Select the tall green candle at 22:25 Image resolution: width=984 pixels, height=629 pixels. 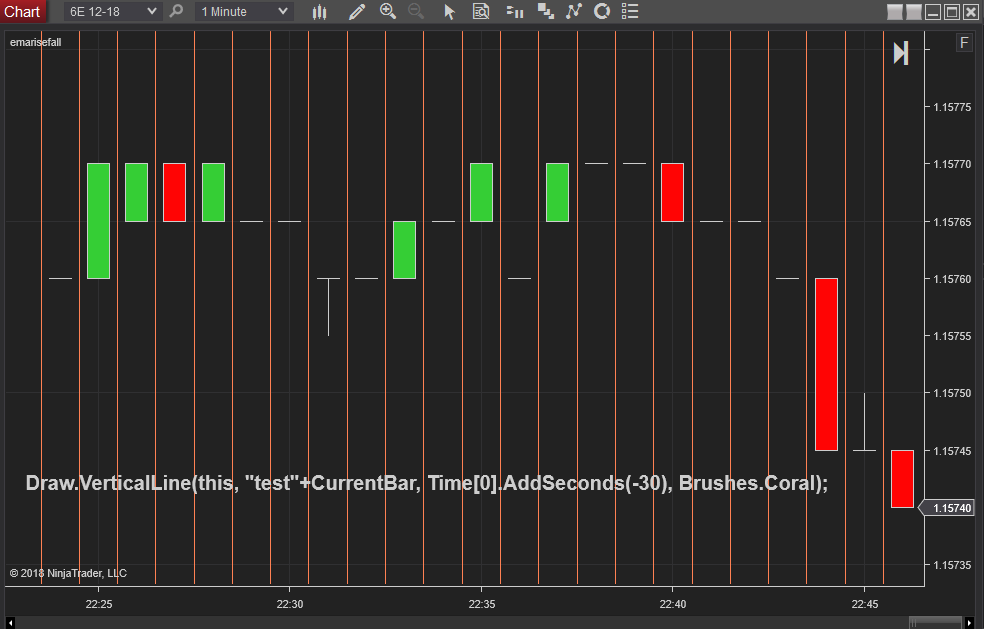click(x=99, y=221)
